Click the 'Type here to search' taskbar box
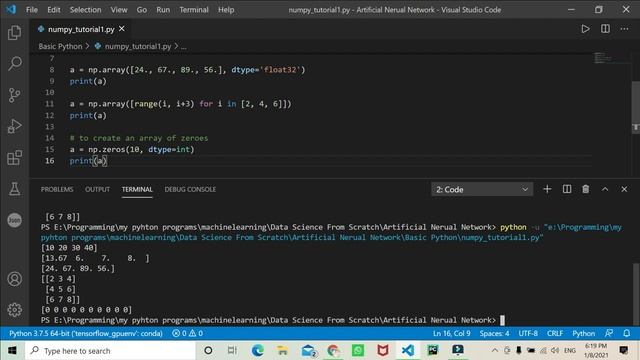Image resolution: width=640 pixels, height=360 pixels. tap(110, 351)
